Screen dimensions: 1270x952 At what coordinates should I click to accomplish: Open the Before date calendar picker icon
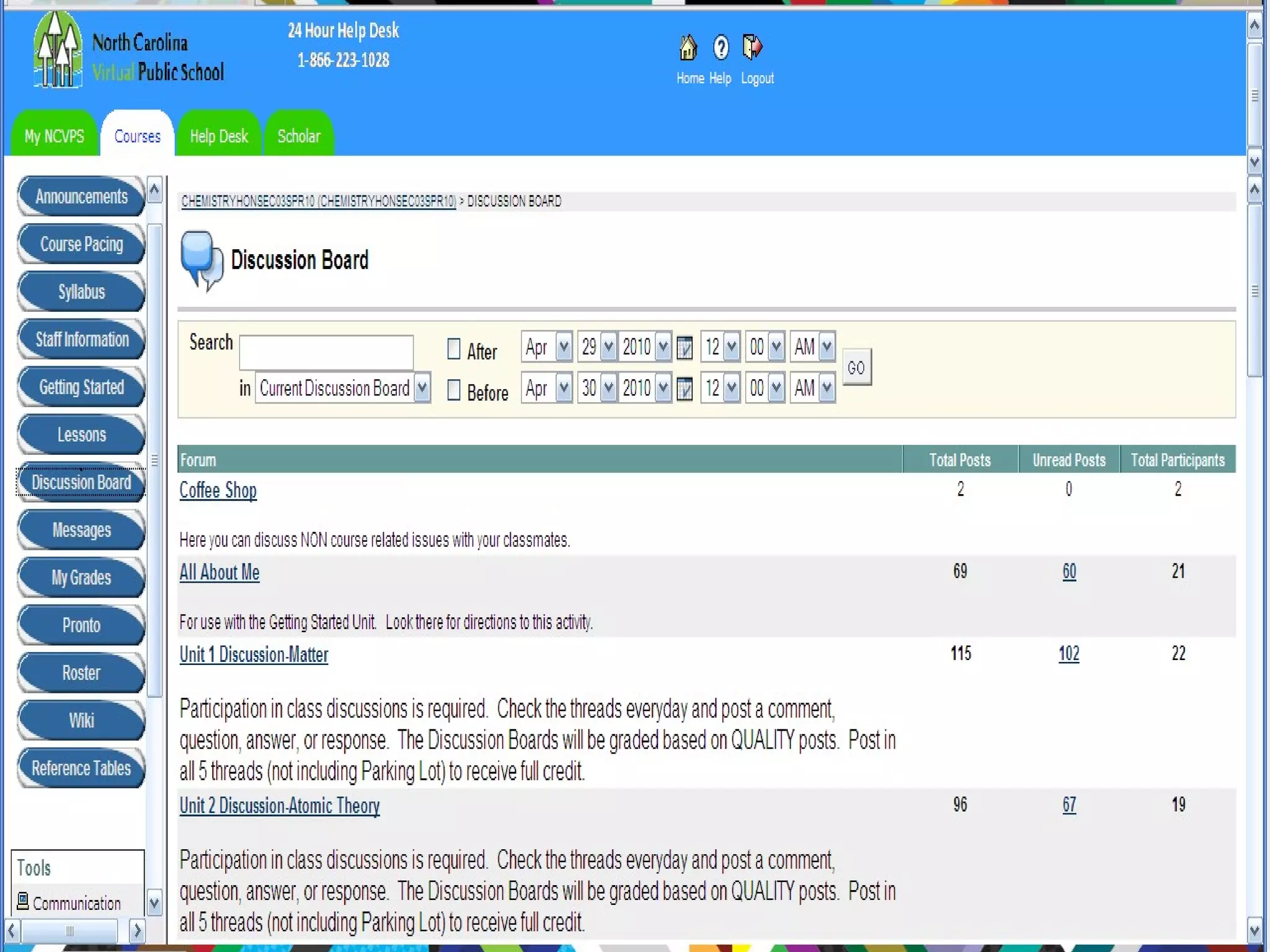coord(684,389)
